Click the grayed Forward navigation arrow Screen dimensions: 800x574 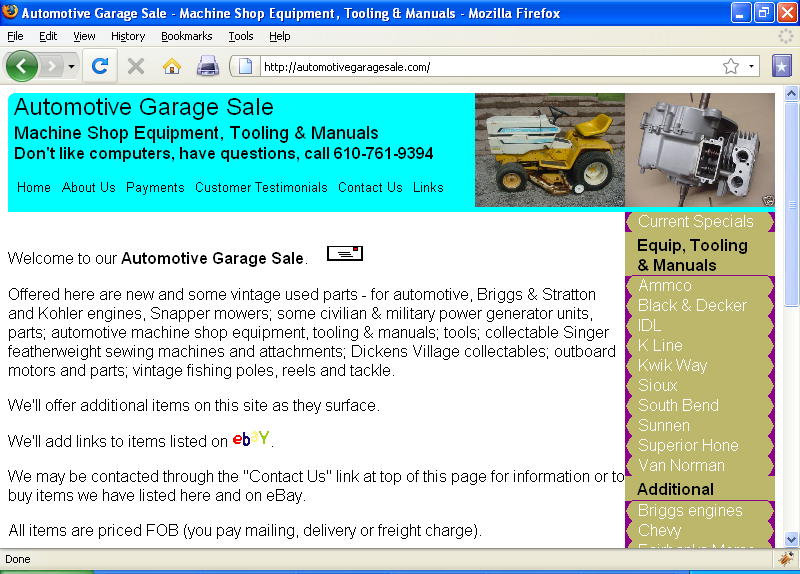51,66
